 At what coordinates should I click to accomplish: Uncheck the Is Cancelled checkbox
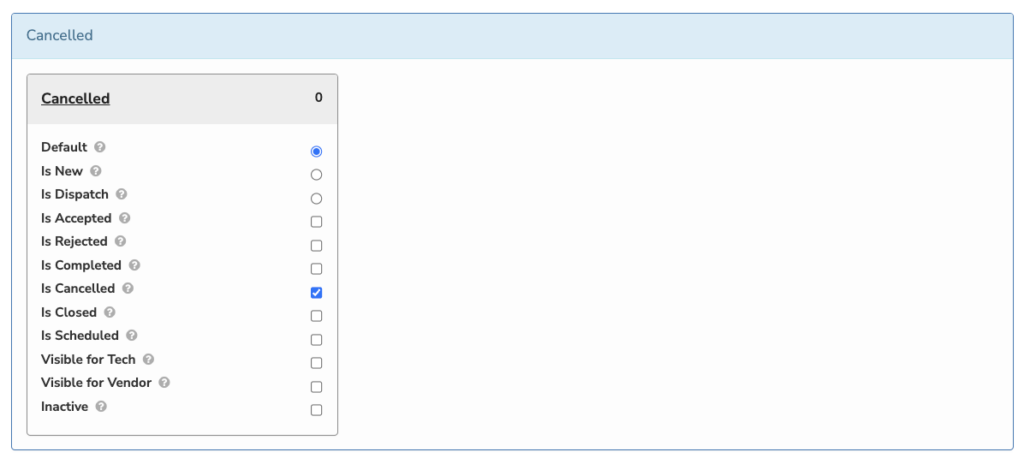tap(316, 293)
